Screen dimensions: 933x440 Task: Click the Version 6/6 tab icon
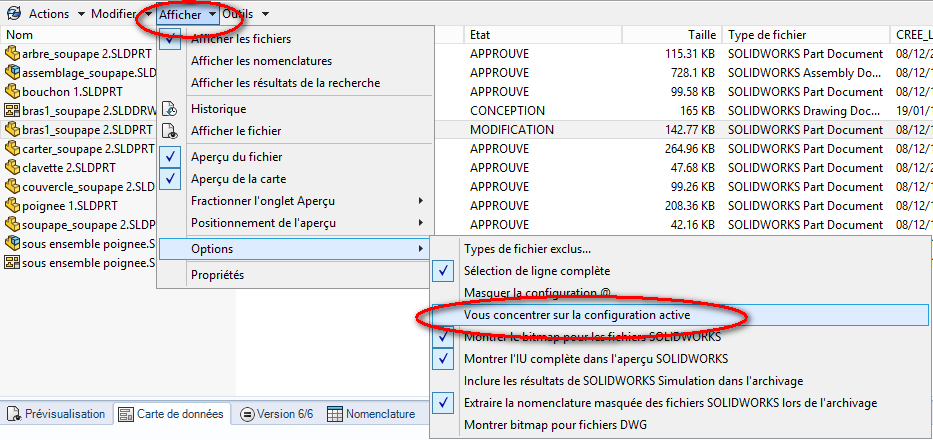coord(248,414)
